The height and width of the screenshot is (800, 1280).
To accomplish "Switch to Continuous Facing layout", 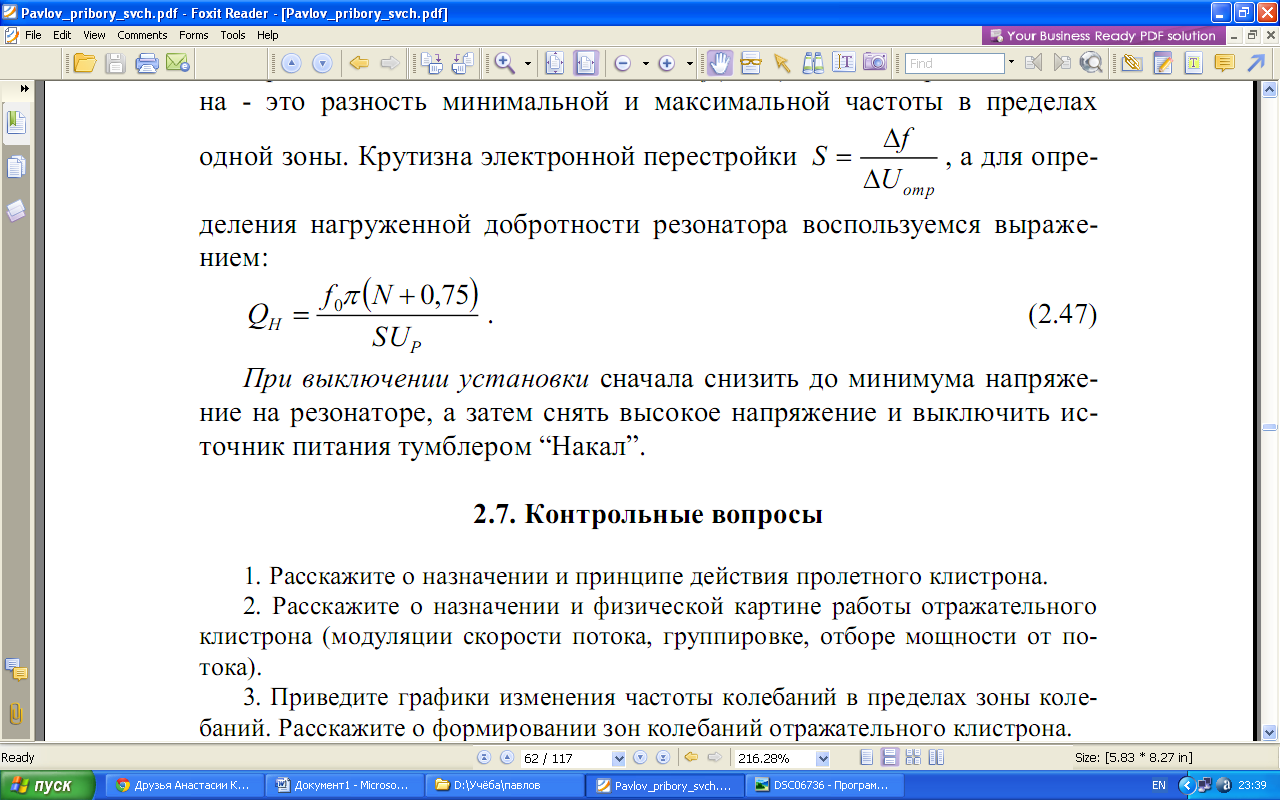I will click(x=936, y=758).
